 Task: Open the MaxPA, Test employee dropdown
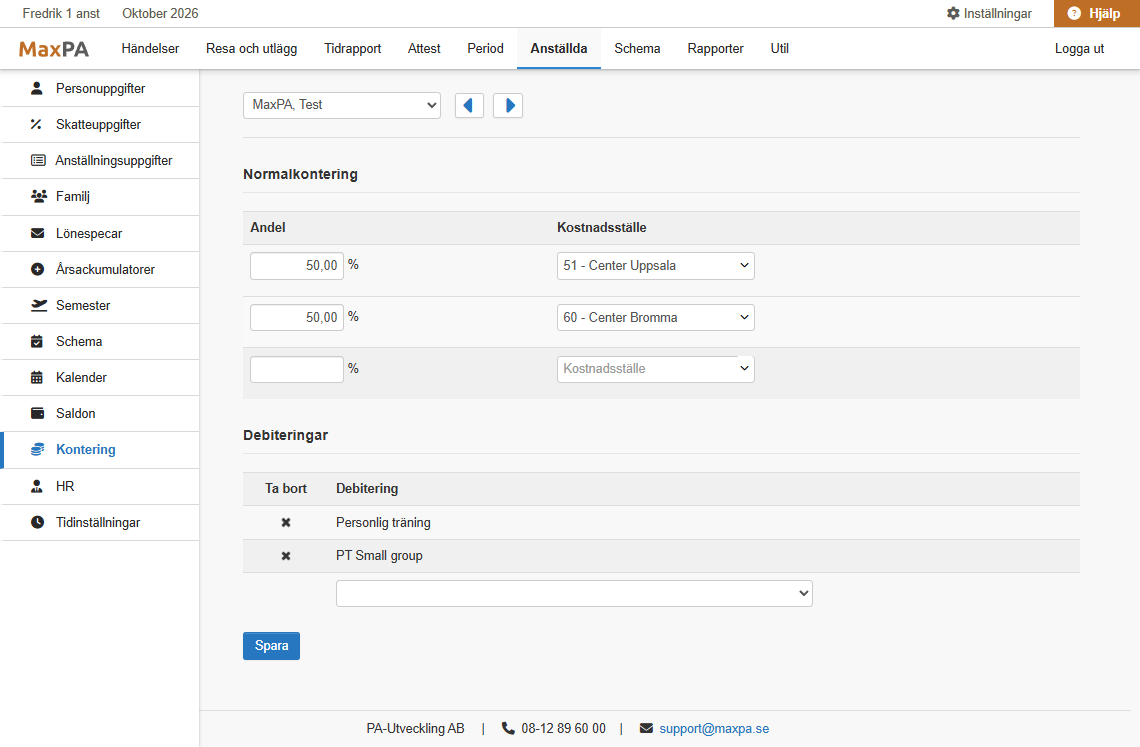[x=342, y=105]
